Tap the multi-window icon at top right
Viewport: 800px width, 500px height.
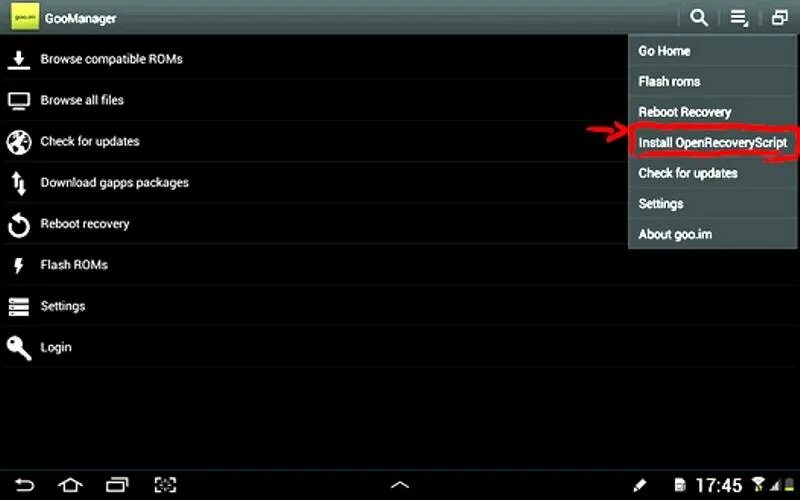[x=780, y=18]
